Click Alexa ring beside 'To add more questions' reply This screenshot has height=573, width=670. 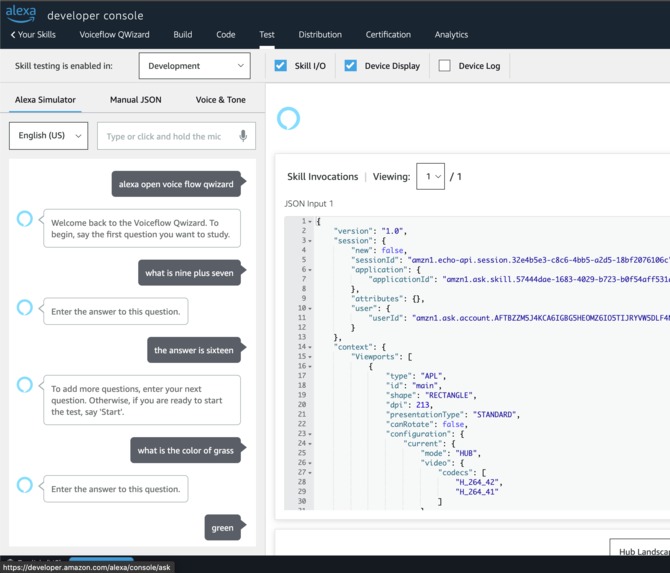[x=24, y=385]
